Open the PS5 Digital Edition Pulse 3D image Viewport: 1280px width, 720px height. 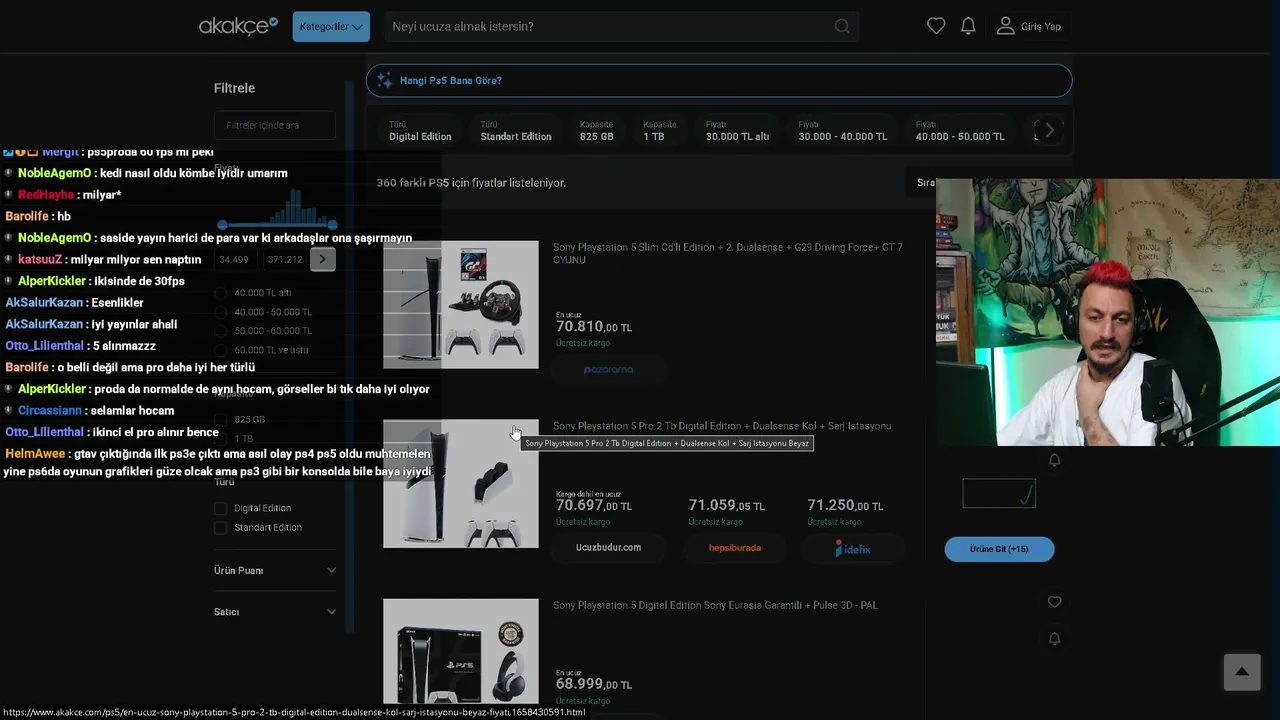[x=461, y=651]
